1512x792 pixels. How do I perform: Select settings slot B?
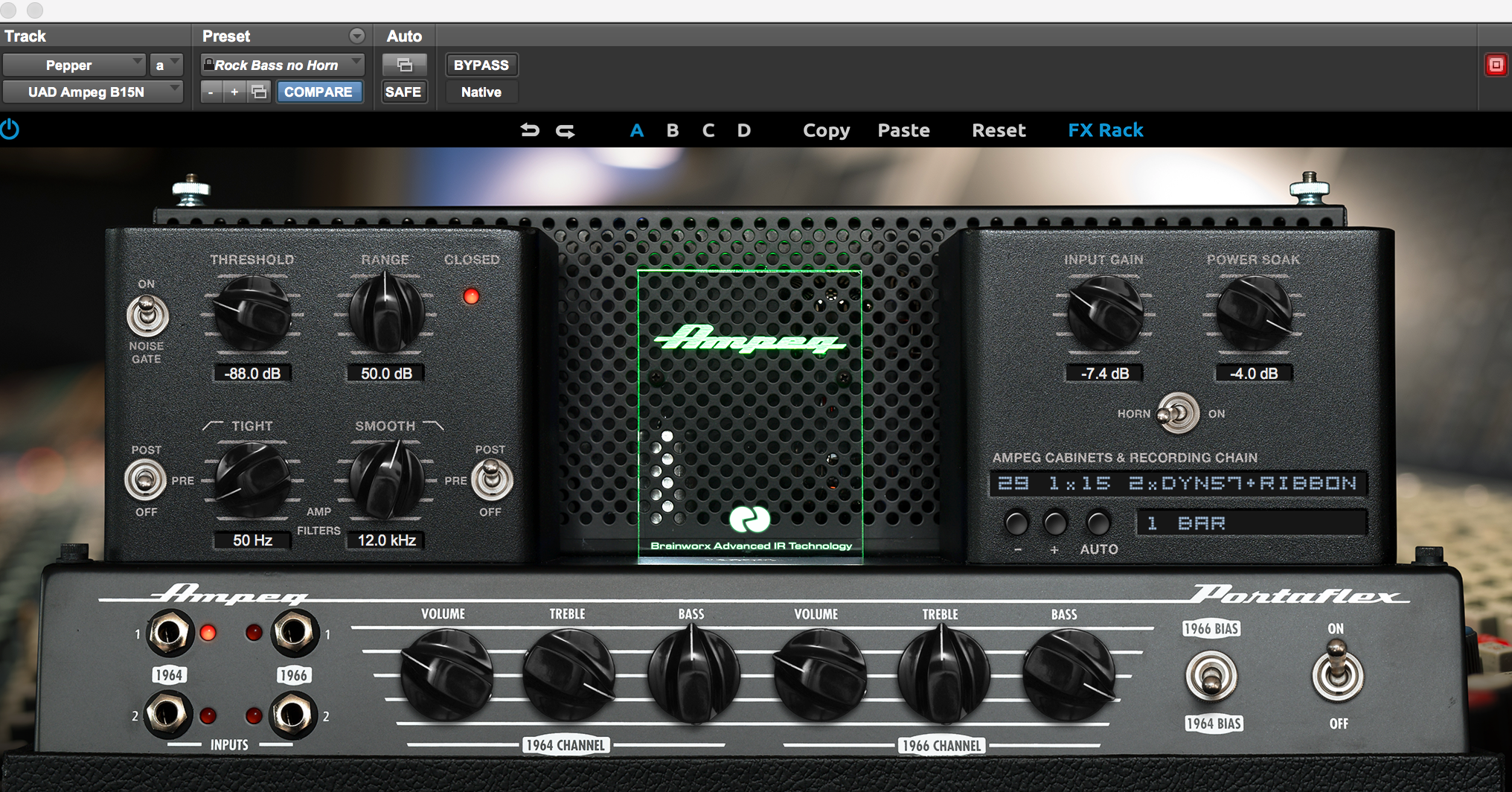(673, 130)
